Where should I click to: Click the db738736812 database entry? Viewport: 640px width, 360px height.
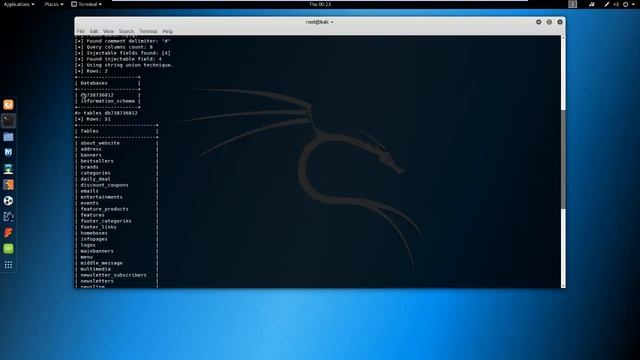click(x=97, y=95)
